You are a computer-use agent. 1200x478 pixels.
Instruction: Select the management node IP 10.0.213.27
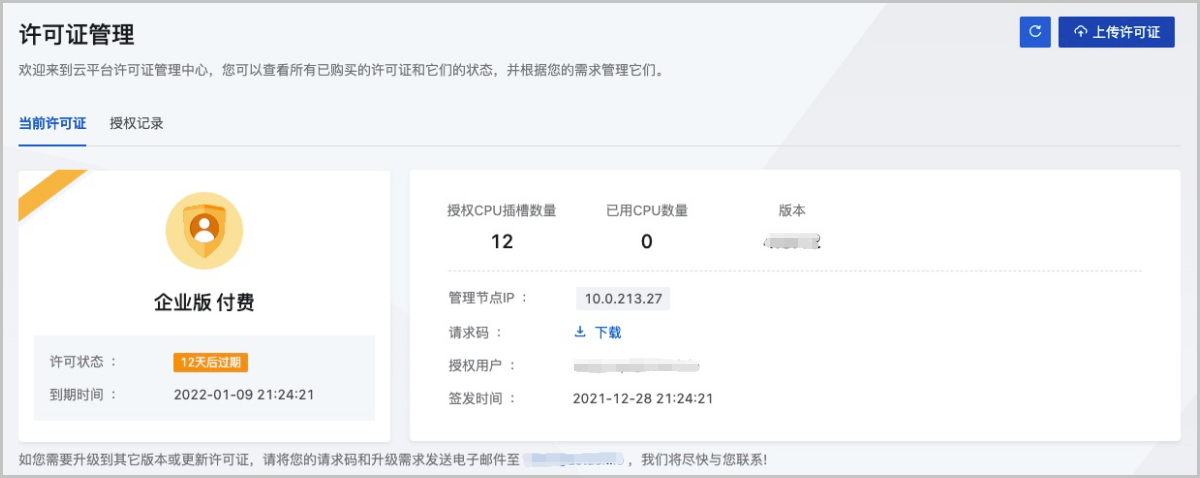(x=623, y=298)
